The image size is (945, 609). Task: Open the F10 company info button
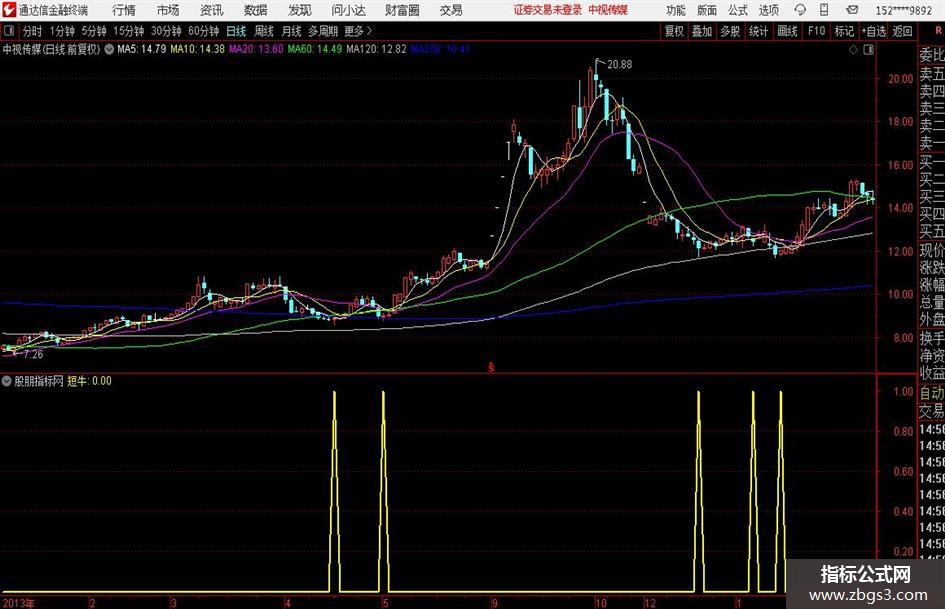[x=817, y=31]
